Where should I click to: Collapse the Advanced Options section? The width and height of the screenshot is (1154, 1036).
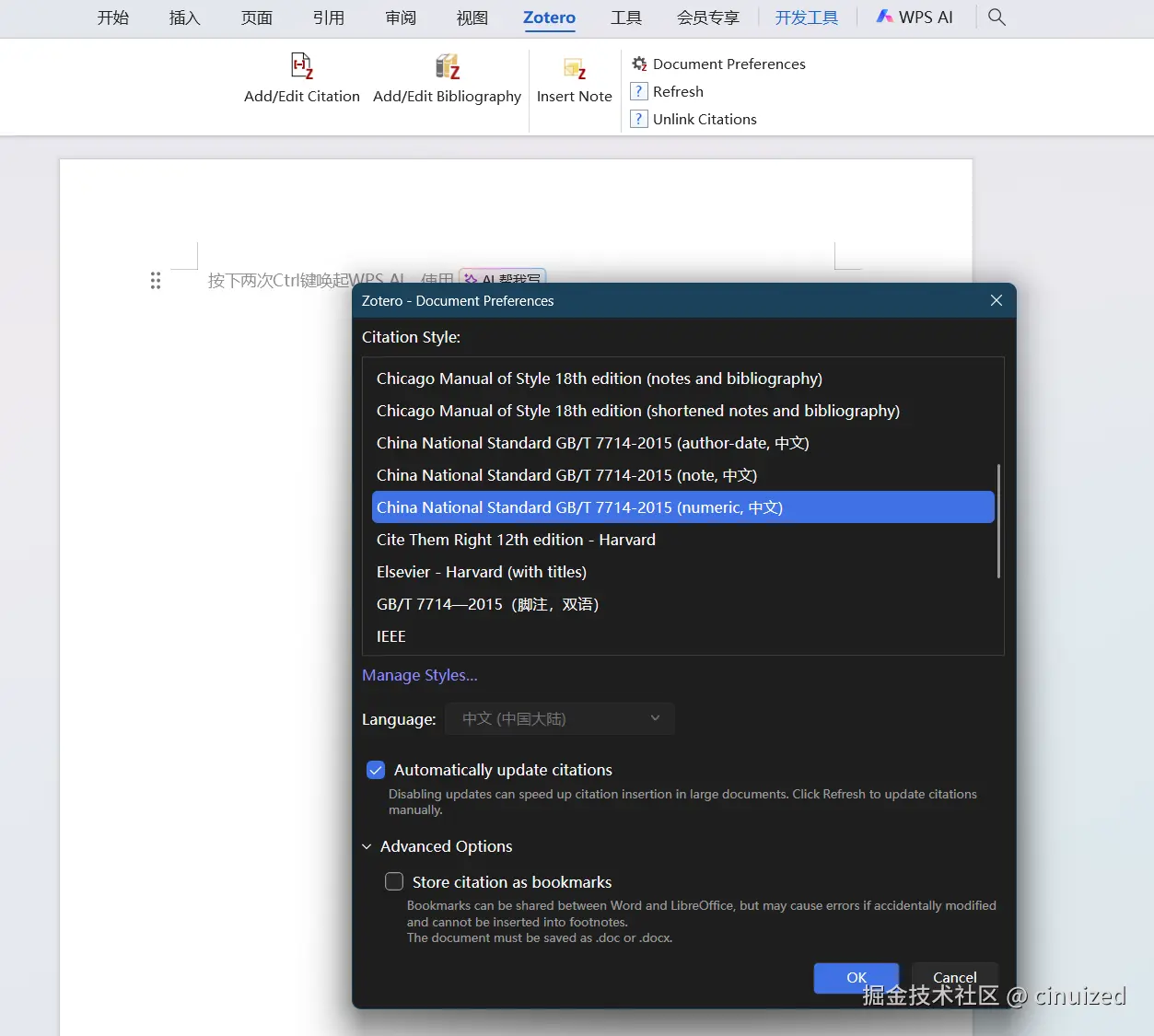[367, 846]
